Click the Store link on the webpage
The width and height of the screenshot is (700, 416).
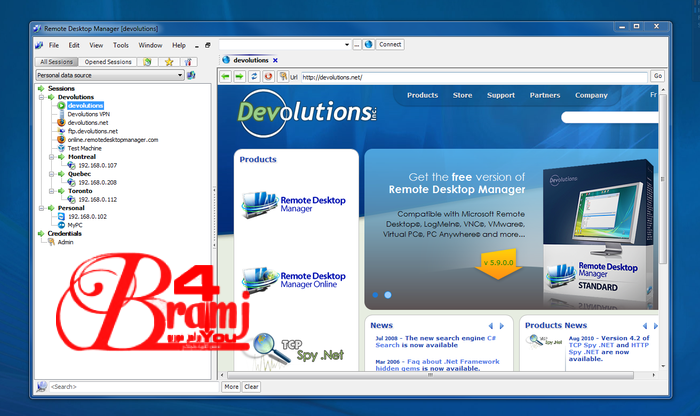tap(462, 95)
